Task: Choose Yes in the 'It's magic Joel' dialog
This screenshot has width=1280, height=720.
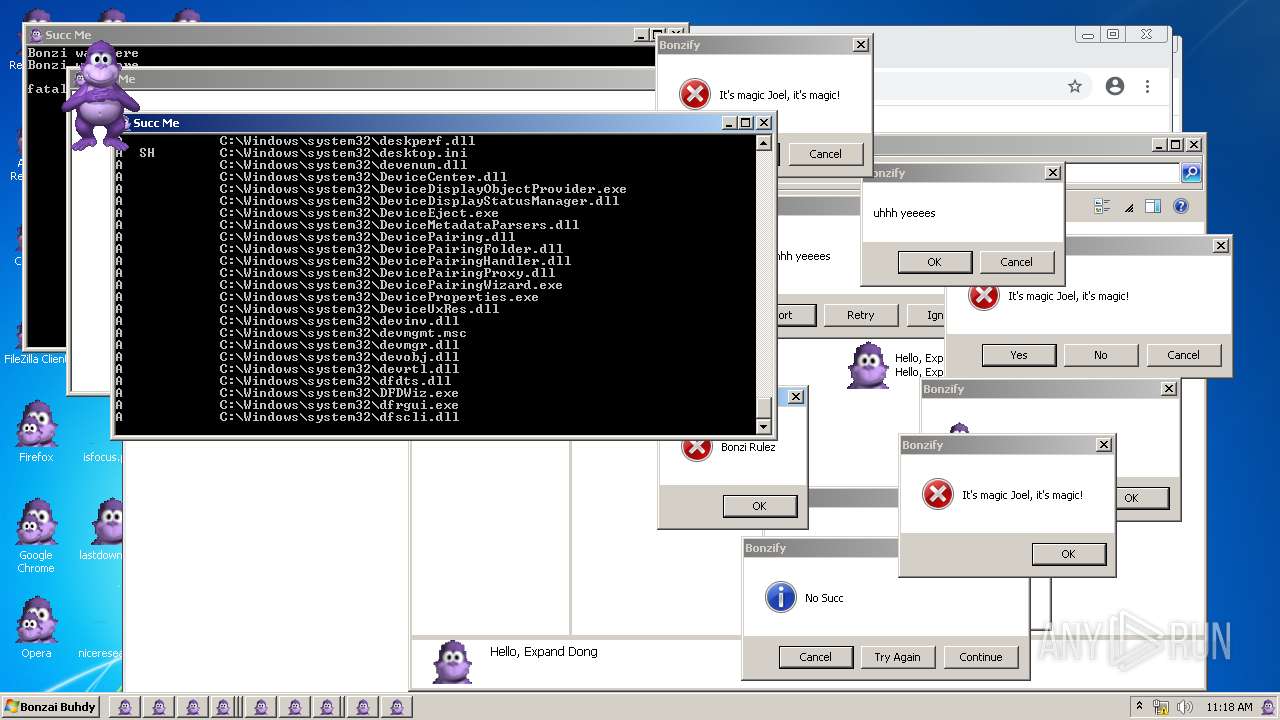Action: pos(1018,355)
